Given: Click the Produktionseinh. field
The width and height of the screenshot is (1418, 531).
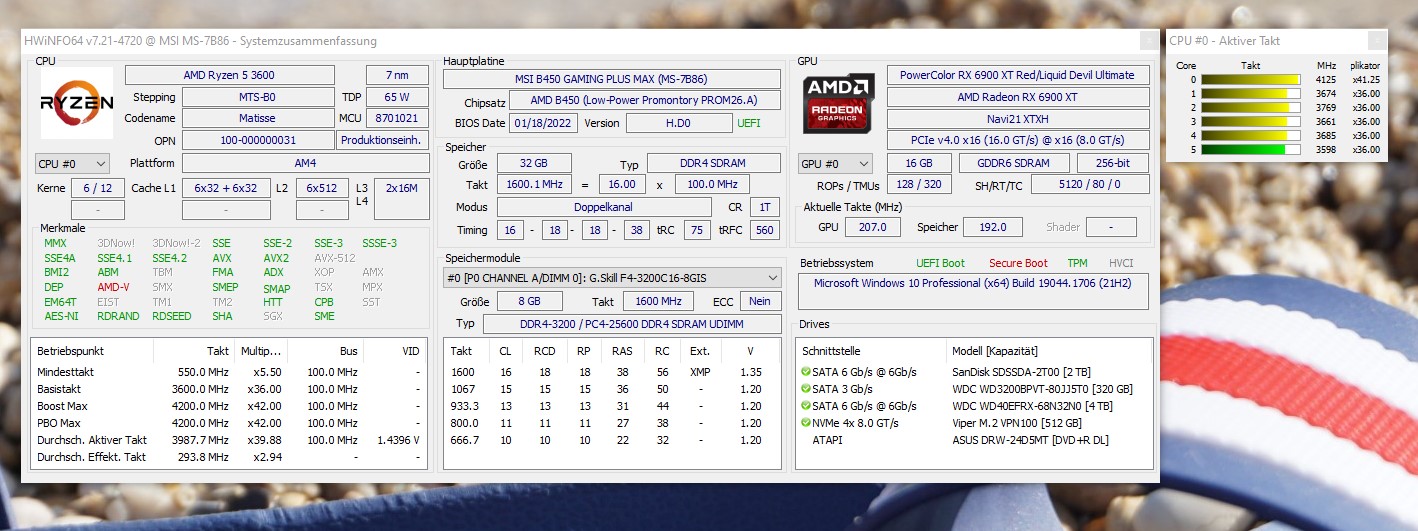Looking at the screenshot, I should point(385,140).
